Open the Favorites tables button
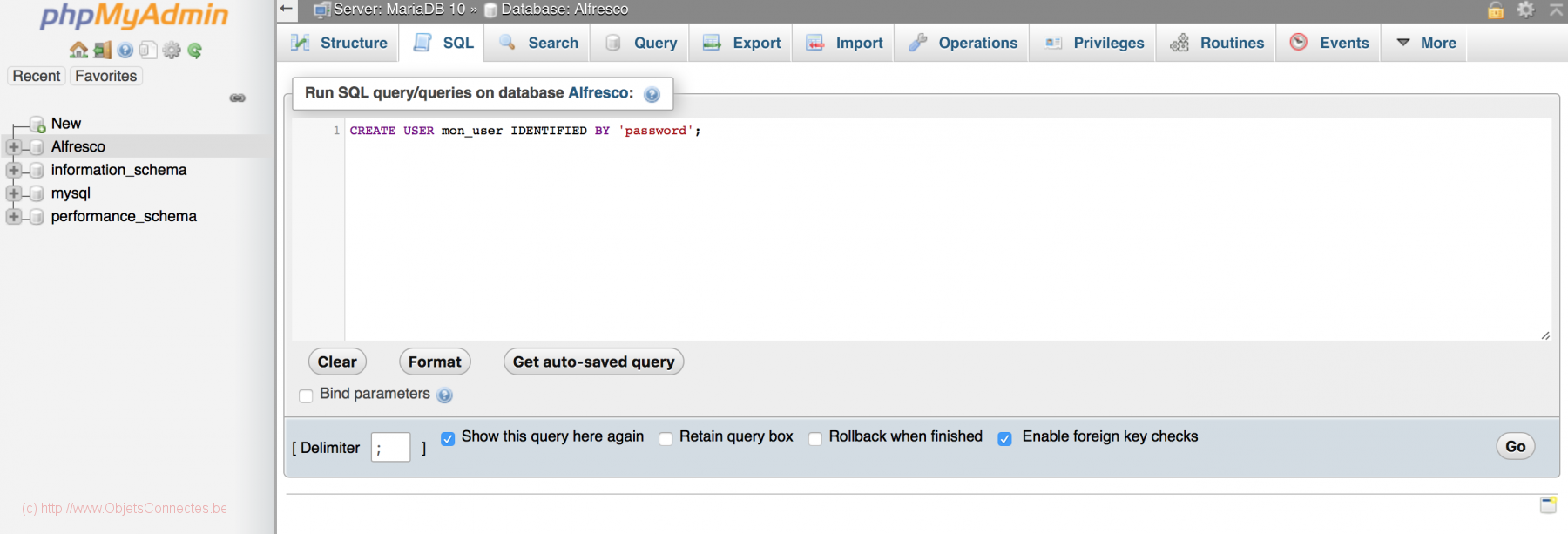The width and height of the screenshot is (1568, 534). 106,76
